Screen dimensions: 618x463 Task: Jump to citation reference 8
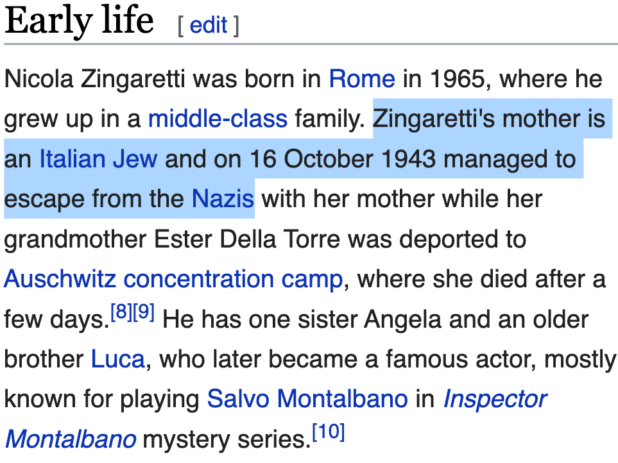[x=119, y=312]
